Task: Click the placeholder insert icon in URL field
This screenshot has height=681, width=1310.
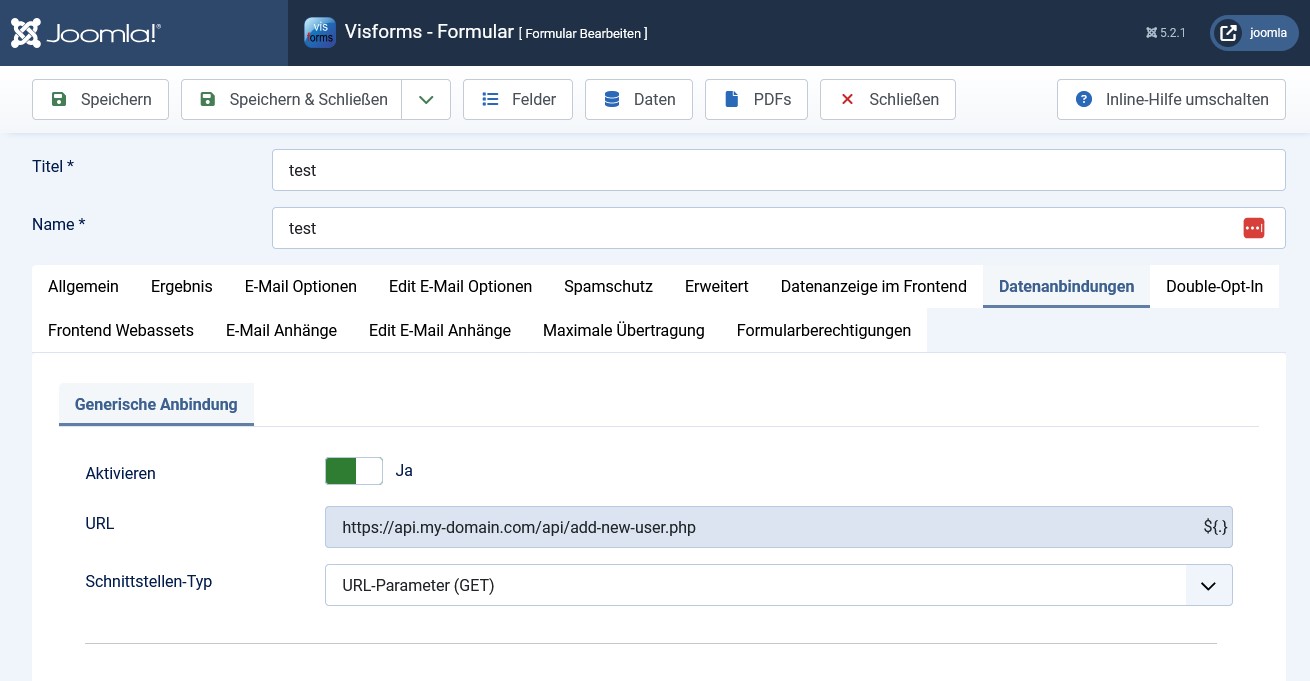Action: point(1214,527)
